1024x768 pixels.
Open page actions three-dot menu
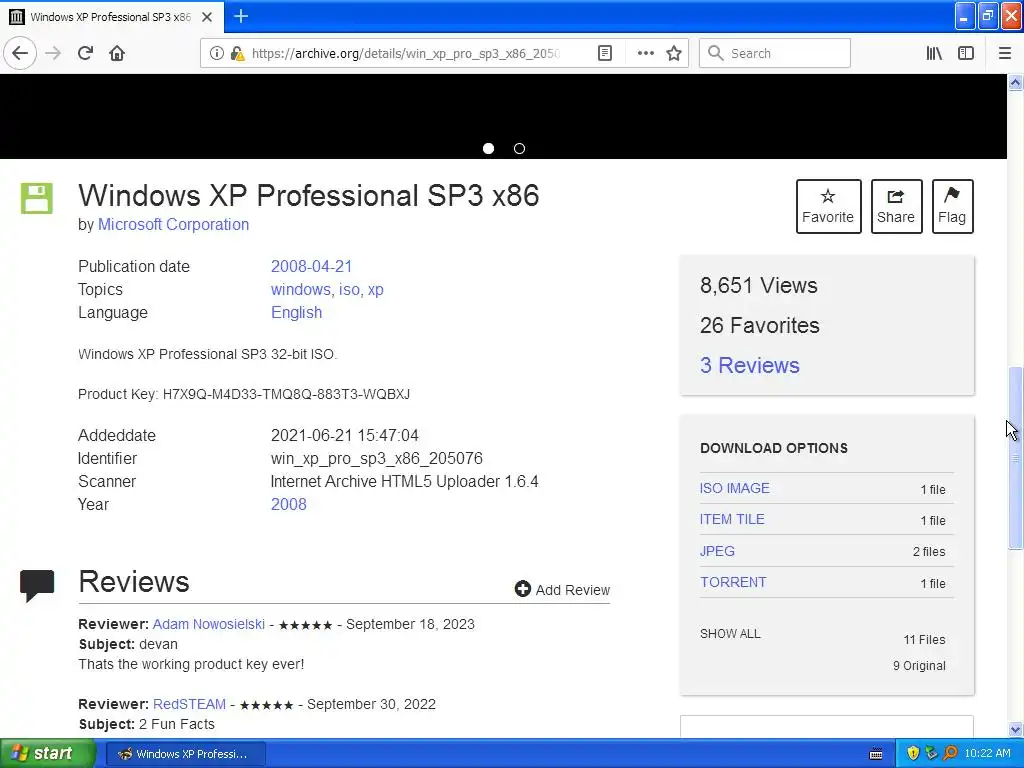click(x=645, y=54)
